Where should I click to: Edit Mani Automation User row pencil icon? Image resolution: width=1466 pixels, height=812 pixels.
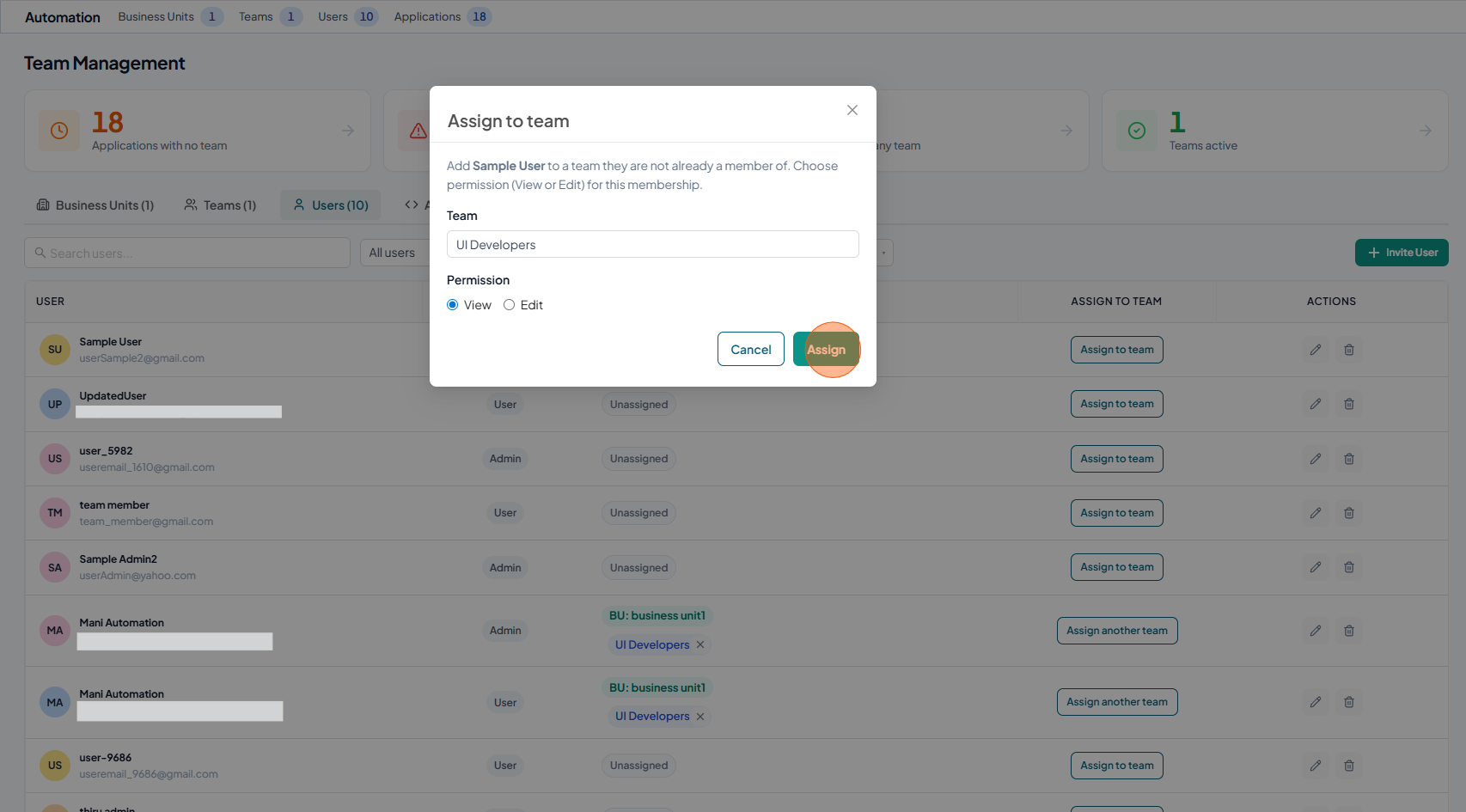(1316, 702)
